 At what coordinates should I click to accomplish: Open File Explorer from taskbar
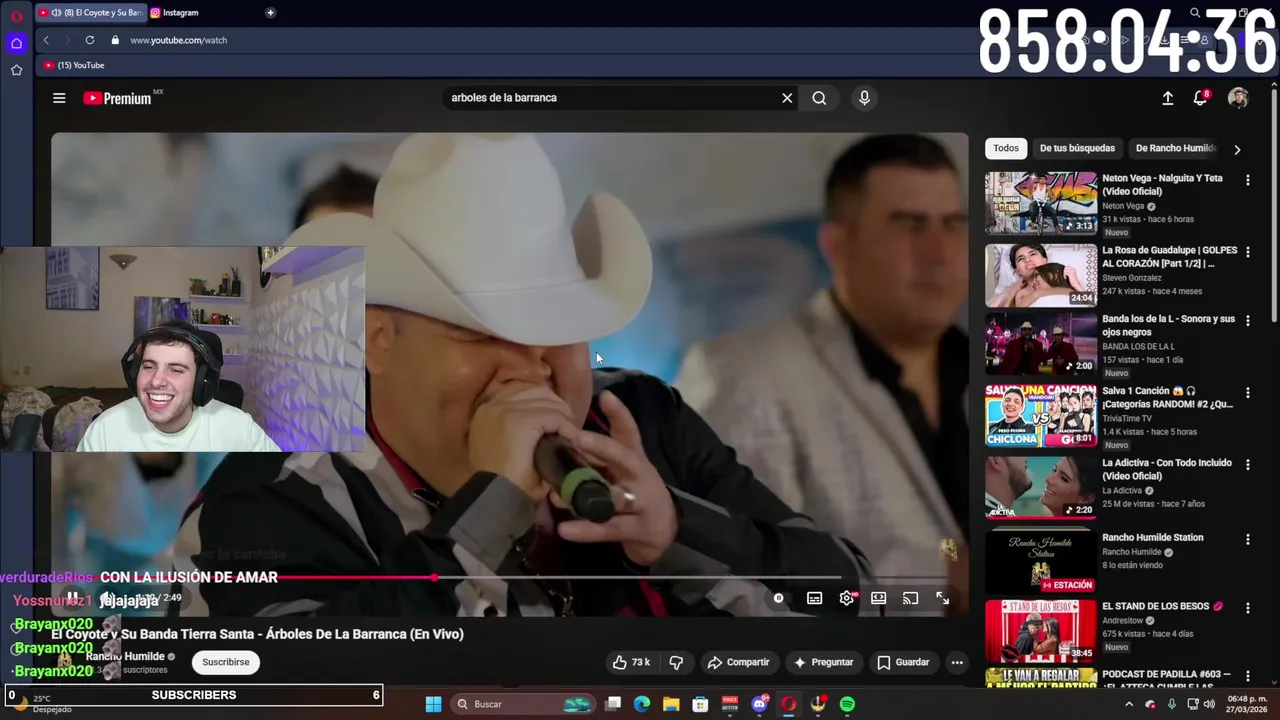click(x=671, y=704)
